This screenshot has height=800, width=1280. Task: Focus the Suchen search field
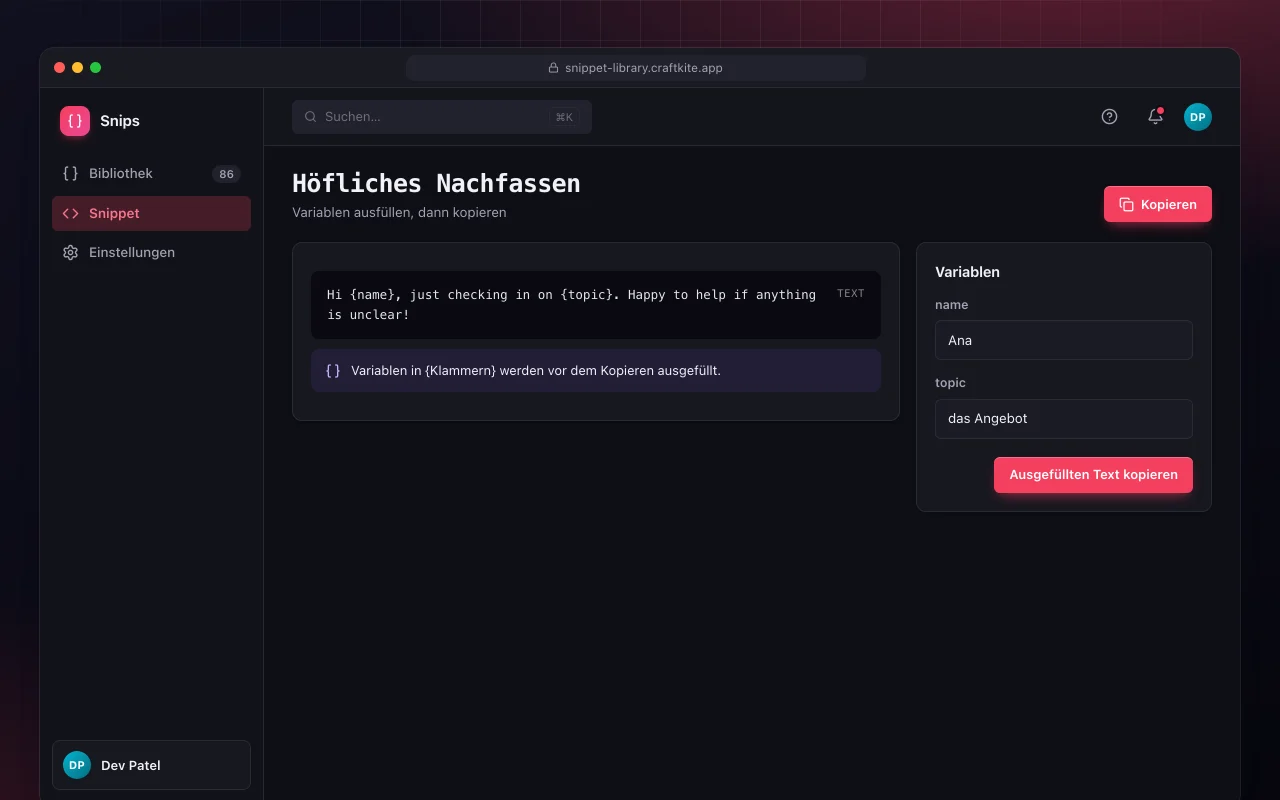(x=442, y=117)
